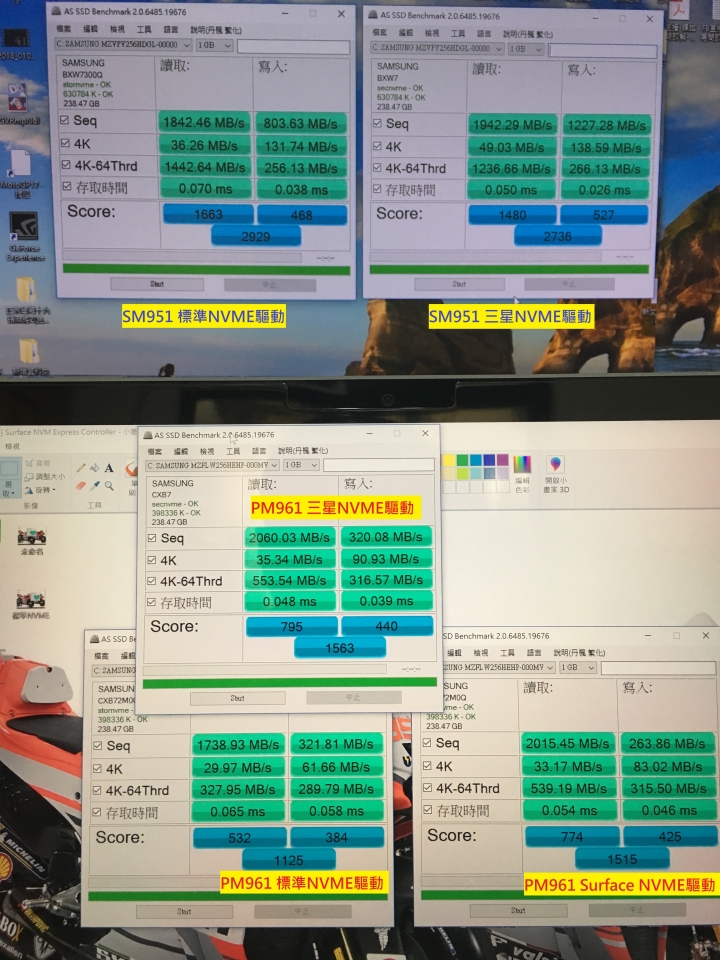Uncheck Seq in the CXB7 PM961 window
The height and width of the screenshot is (960, 720).
click(151, 538)
